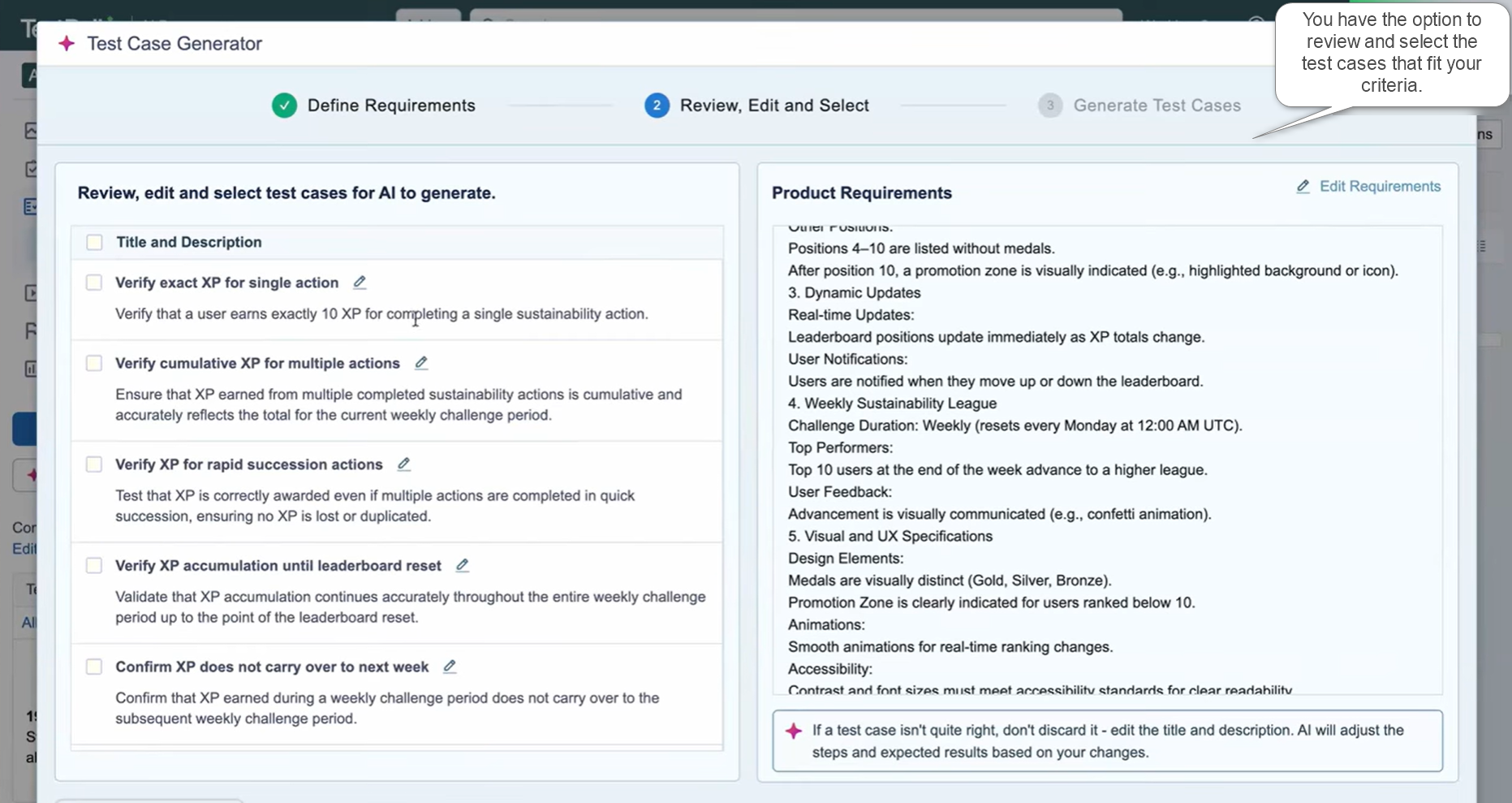Open the 'Generate Test Cases' step

[x=1156, y=106]
